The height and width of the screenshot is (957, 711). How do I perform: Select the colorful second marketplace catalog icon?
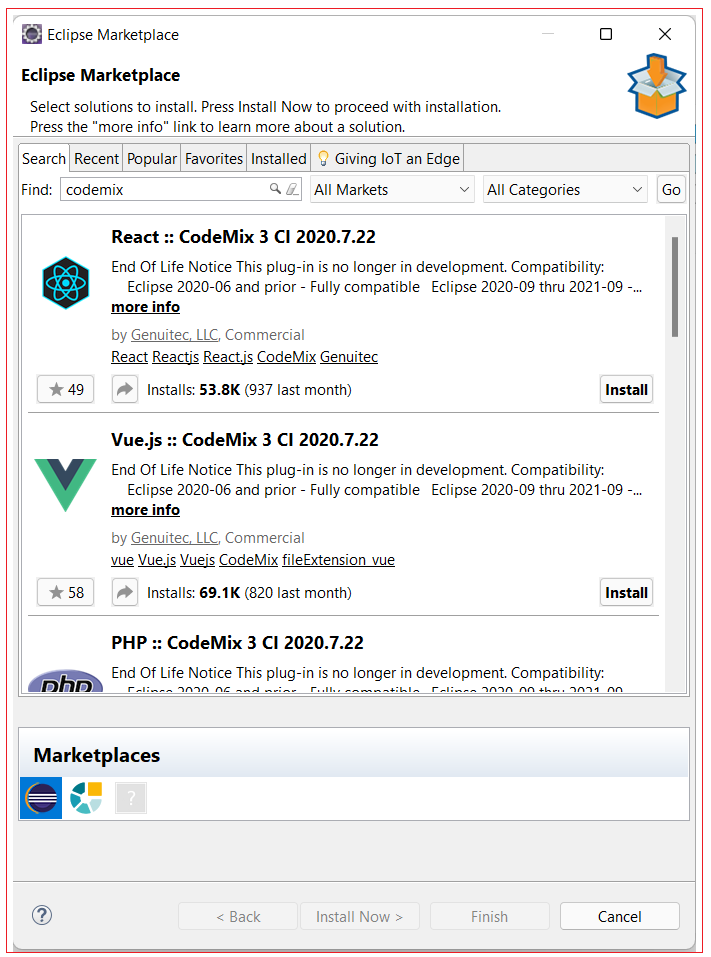(x=86, y=798)
